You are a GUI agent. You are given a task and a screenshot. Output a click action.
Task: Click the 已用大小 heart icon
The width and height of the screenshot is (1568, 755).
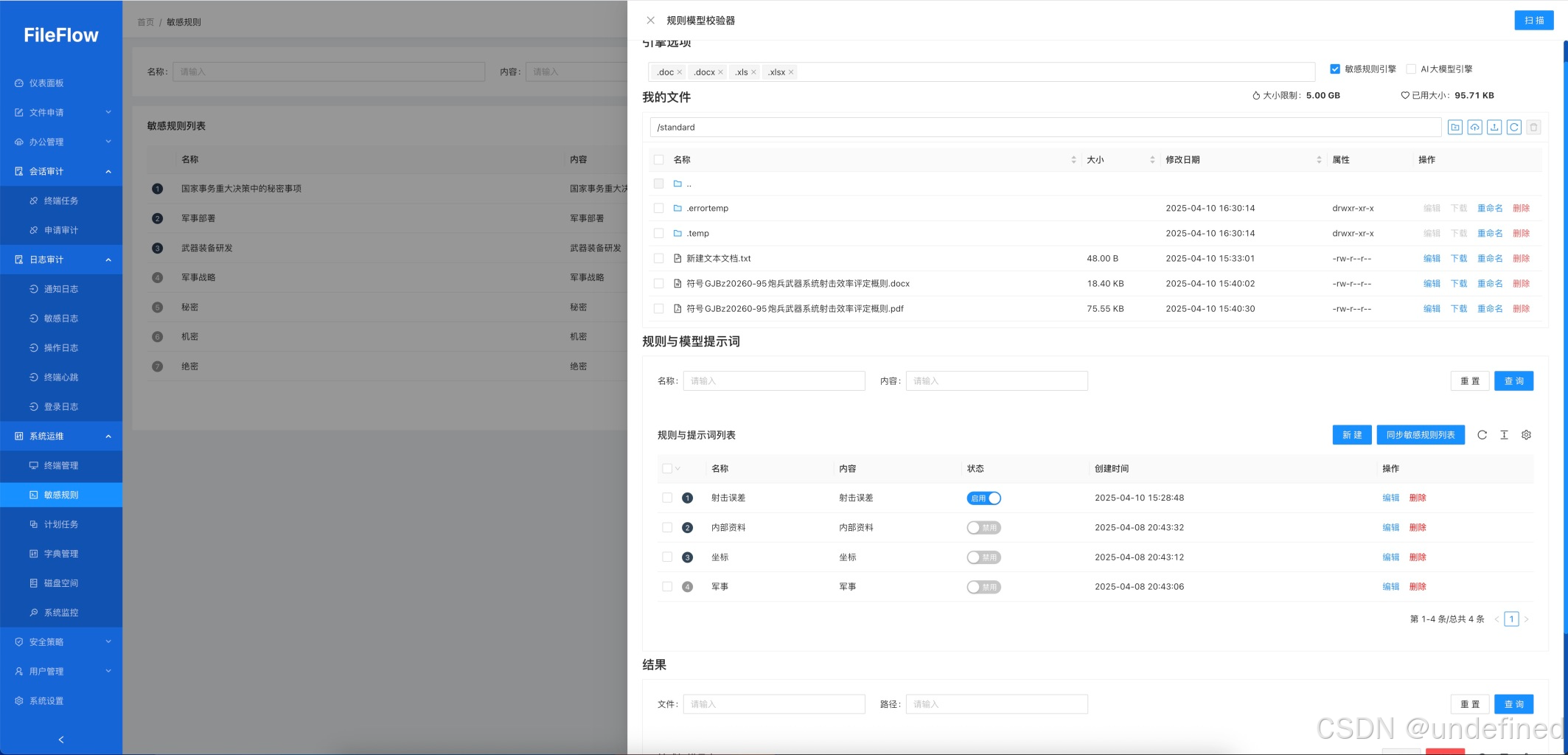1405,96
